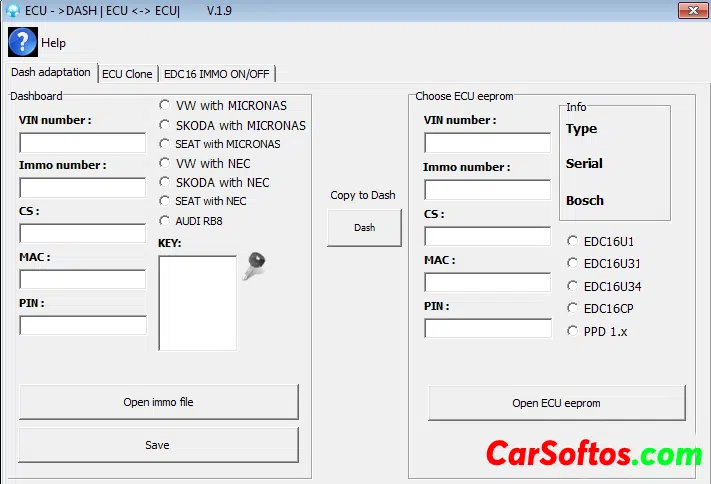
Task: Choose SKODA with NEC radio option
Action: click(x=165, y=182)
